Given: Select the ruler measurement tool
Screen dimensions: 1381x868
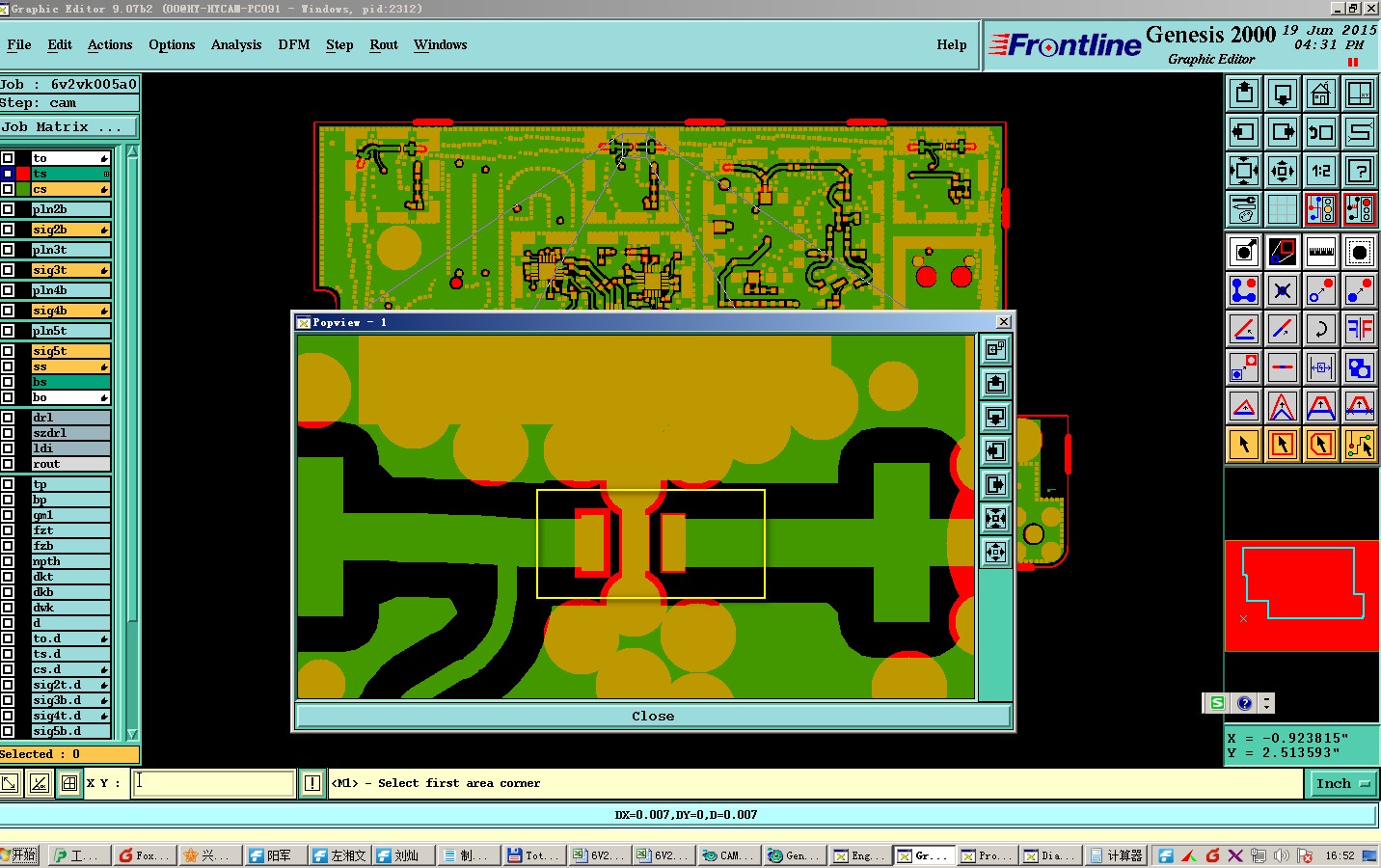Looking at the screenshot, I should 1320,252.
